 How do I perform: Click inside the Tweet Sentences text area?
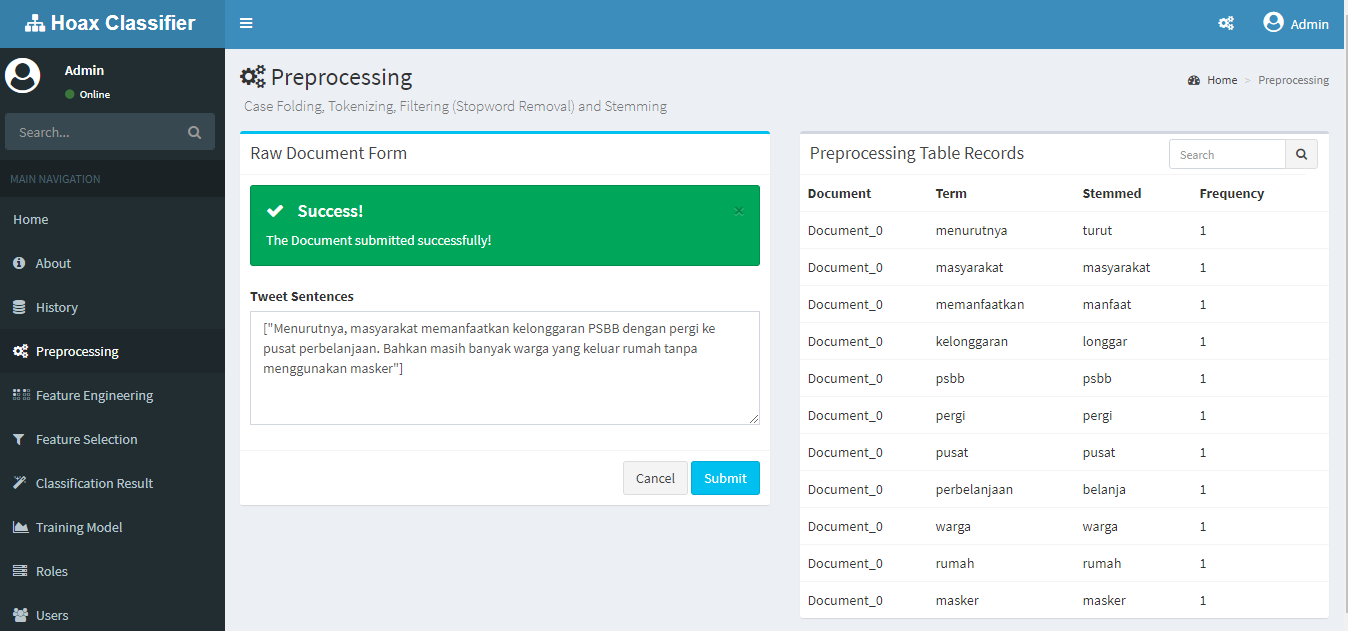(505, 368)
